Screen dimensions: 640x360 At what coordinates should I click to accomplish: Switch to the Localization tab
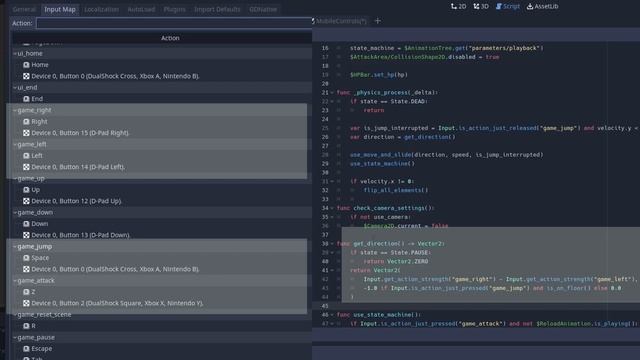102,9
